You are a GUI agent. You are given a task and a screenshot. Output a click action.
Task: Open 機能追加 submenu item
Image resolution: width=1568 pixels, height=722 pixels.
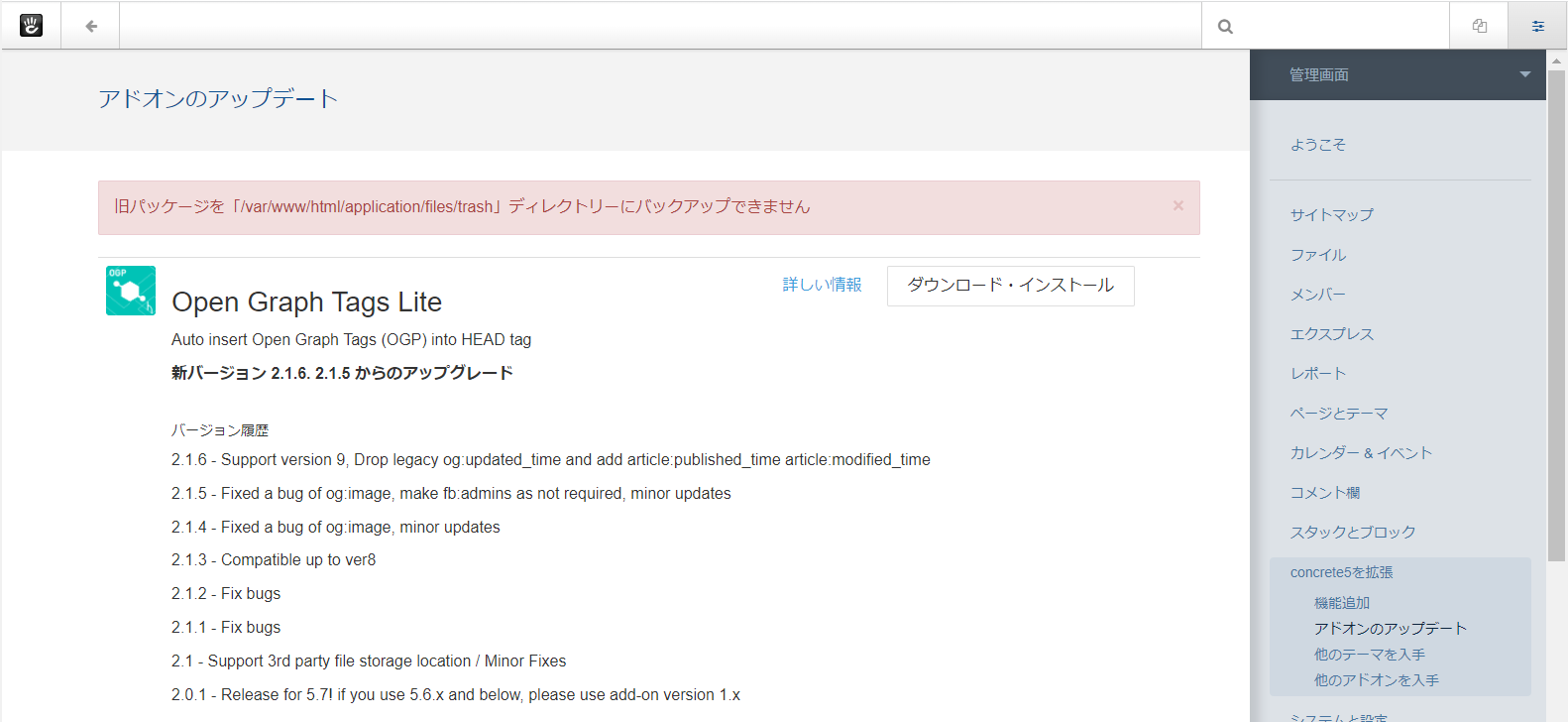click(1341, 603)
